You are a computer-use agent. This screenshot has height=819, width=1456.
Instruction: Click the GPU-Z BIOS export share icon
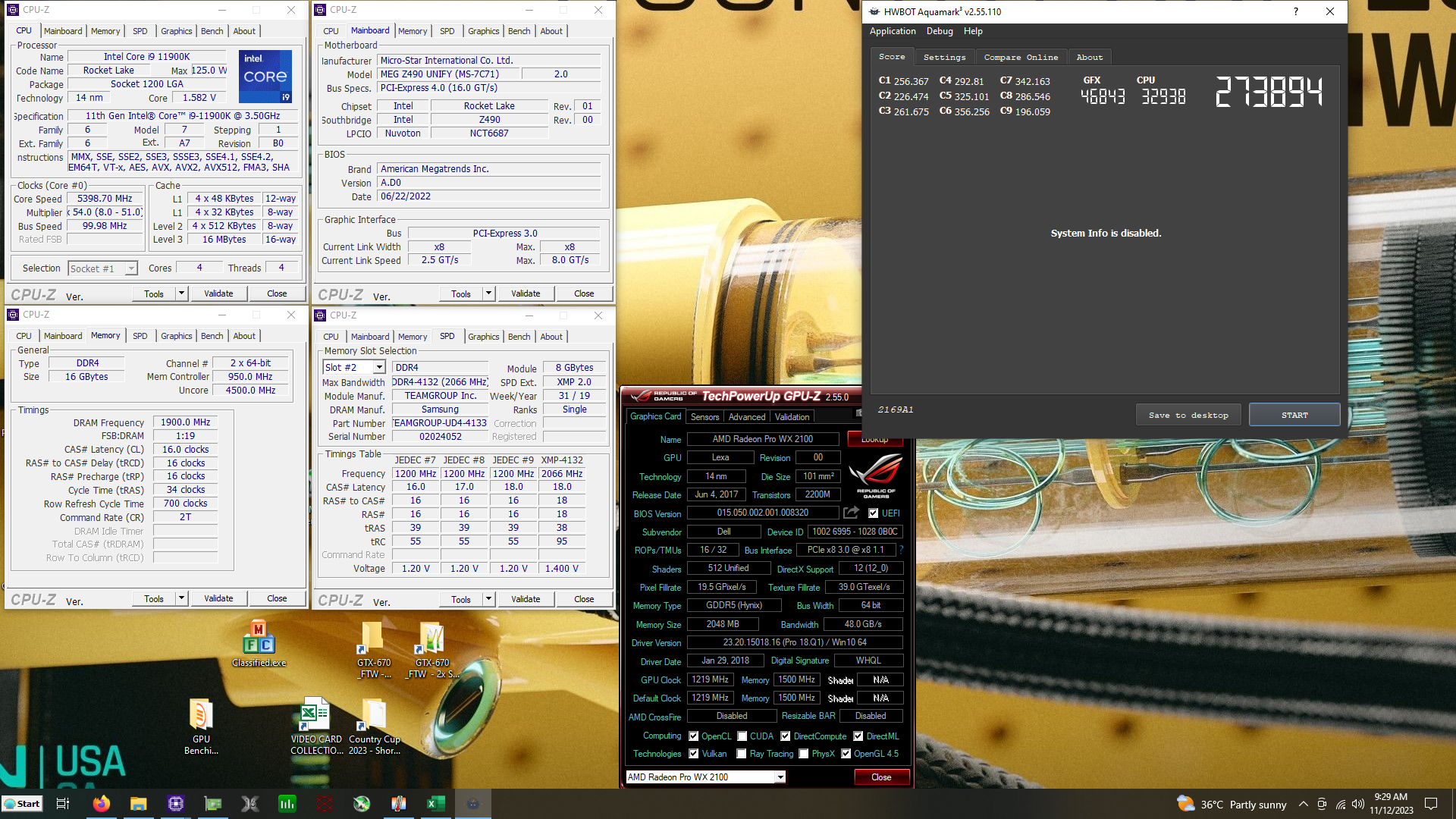(x=851, y=513)
